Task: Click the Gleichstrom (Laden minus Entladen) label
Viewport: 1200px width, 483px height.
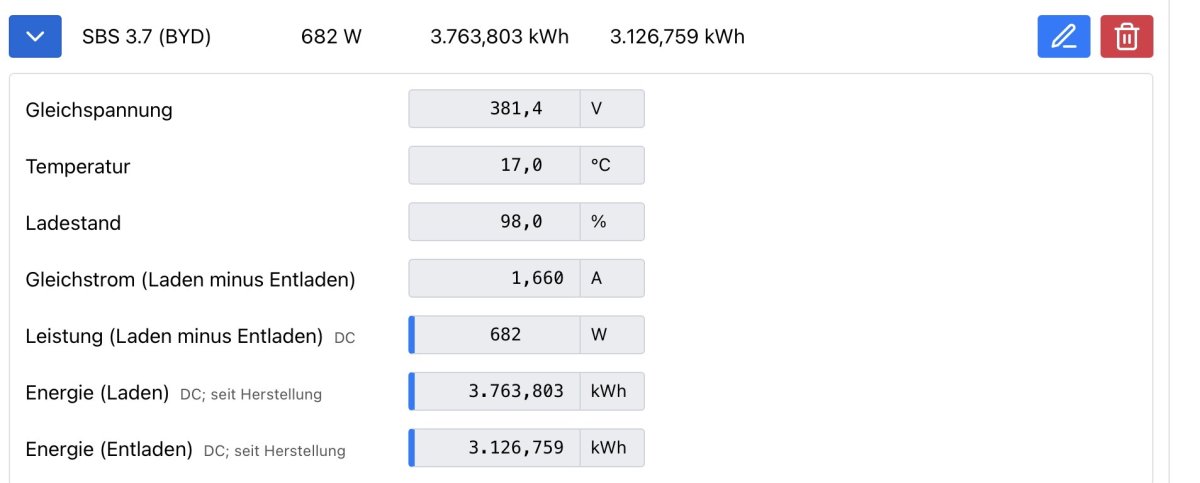Action: click(x=190, y=280)
